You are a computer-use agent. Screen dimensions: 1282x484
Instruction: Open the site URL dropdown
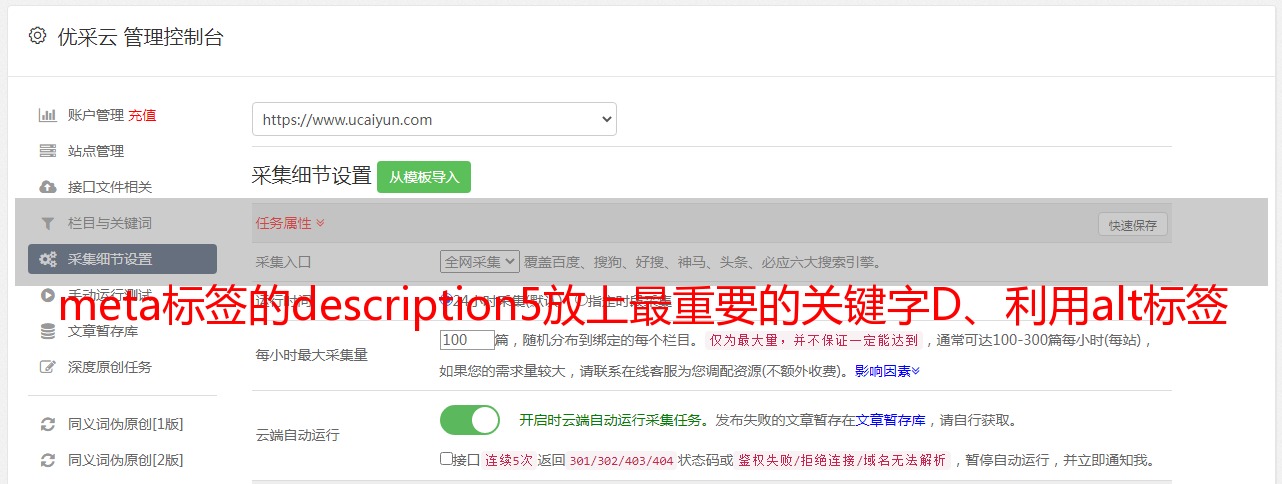(x=434, y=119)
